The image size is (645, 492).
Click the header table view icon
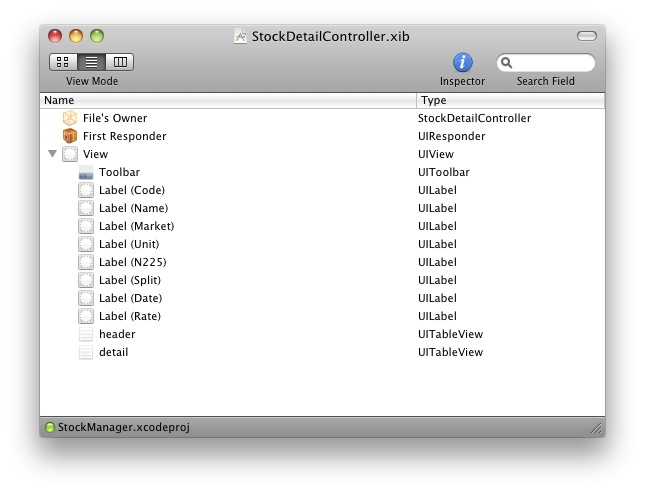(86, 334)
